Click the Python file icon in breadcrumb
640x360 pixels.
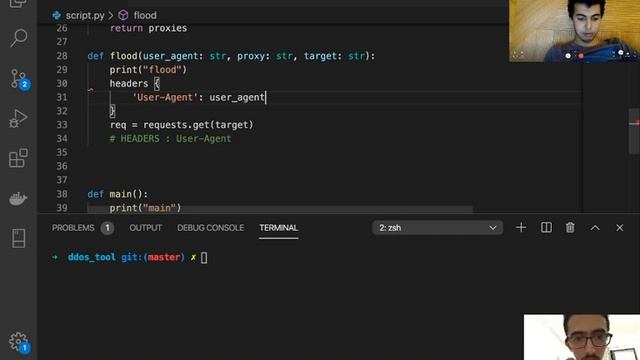(57, 16)
